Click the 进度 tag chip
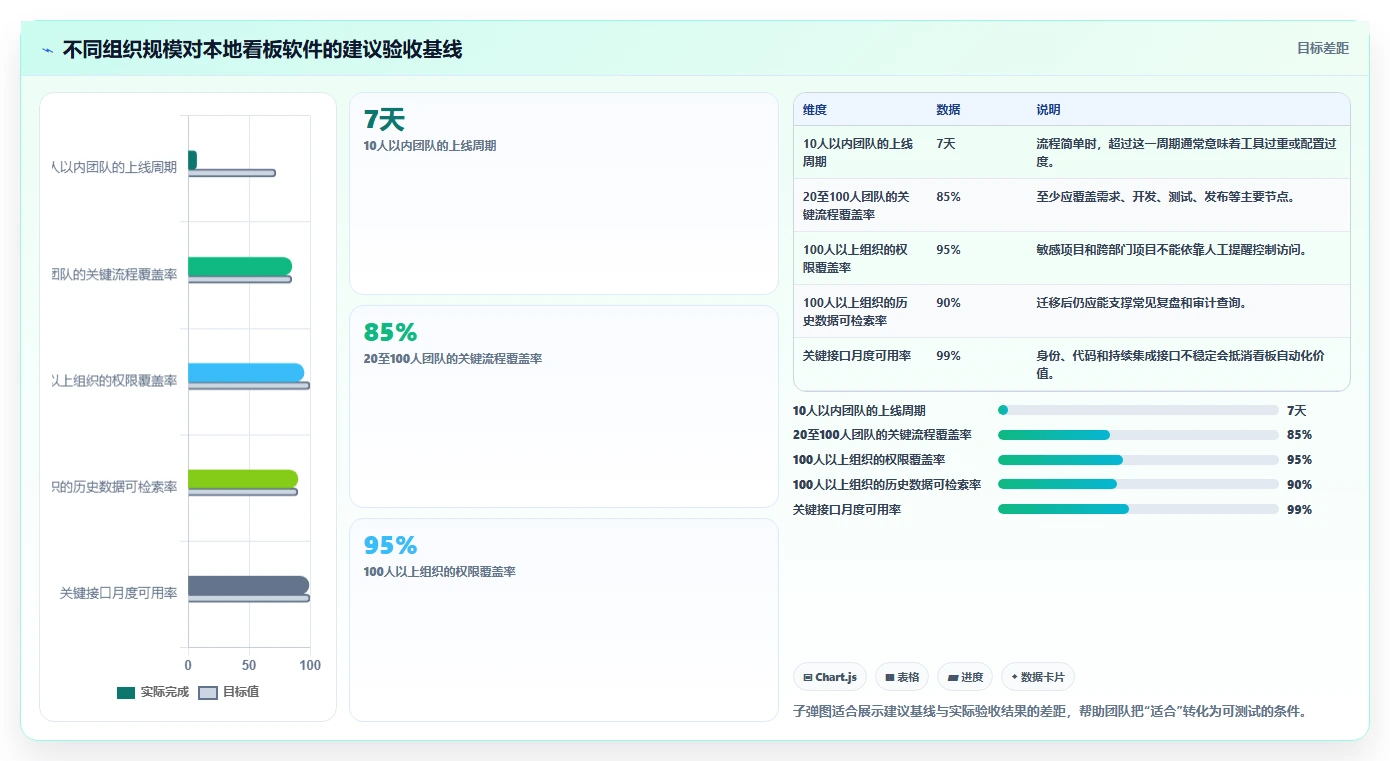 point(965,677)
